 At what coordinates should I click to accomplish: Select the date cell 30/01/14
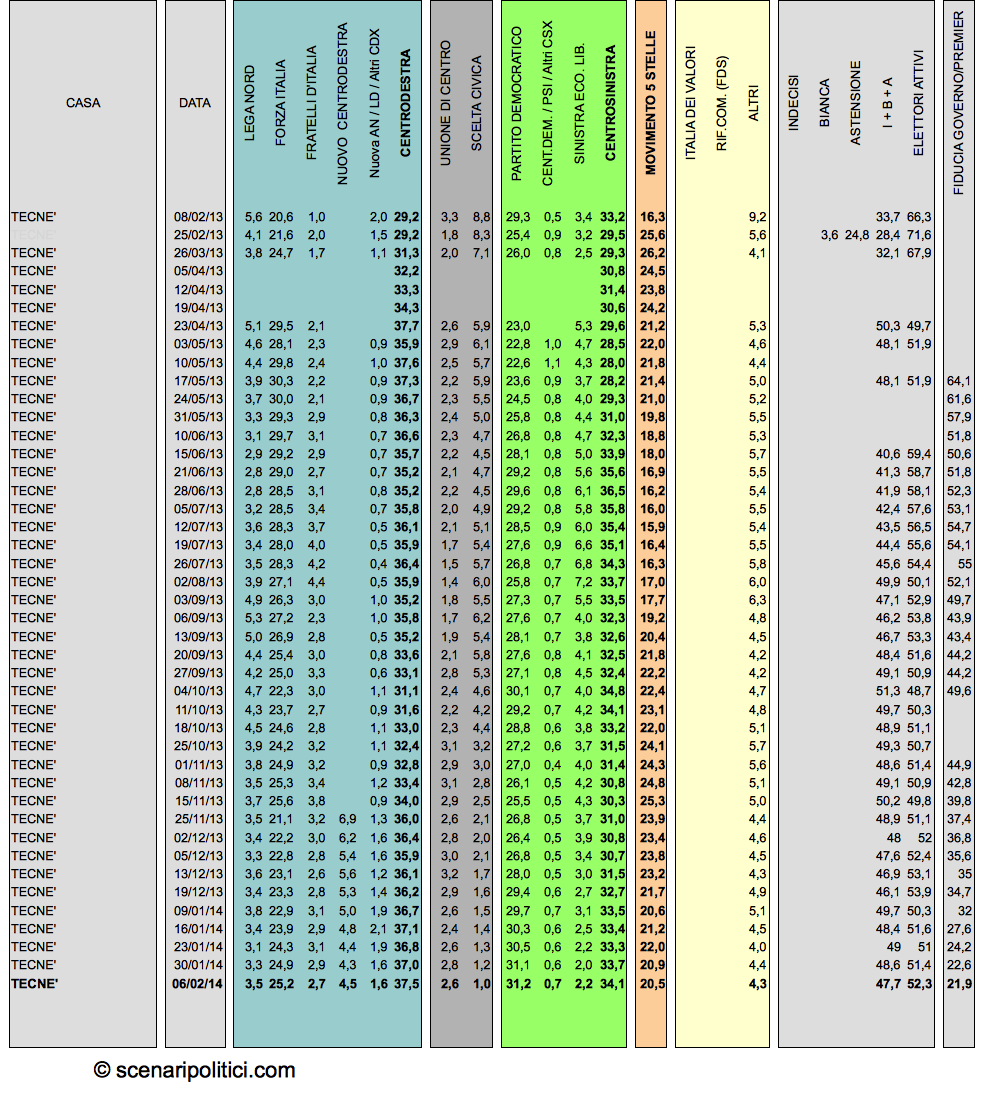point(198,965)
